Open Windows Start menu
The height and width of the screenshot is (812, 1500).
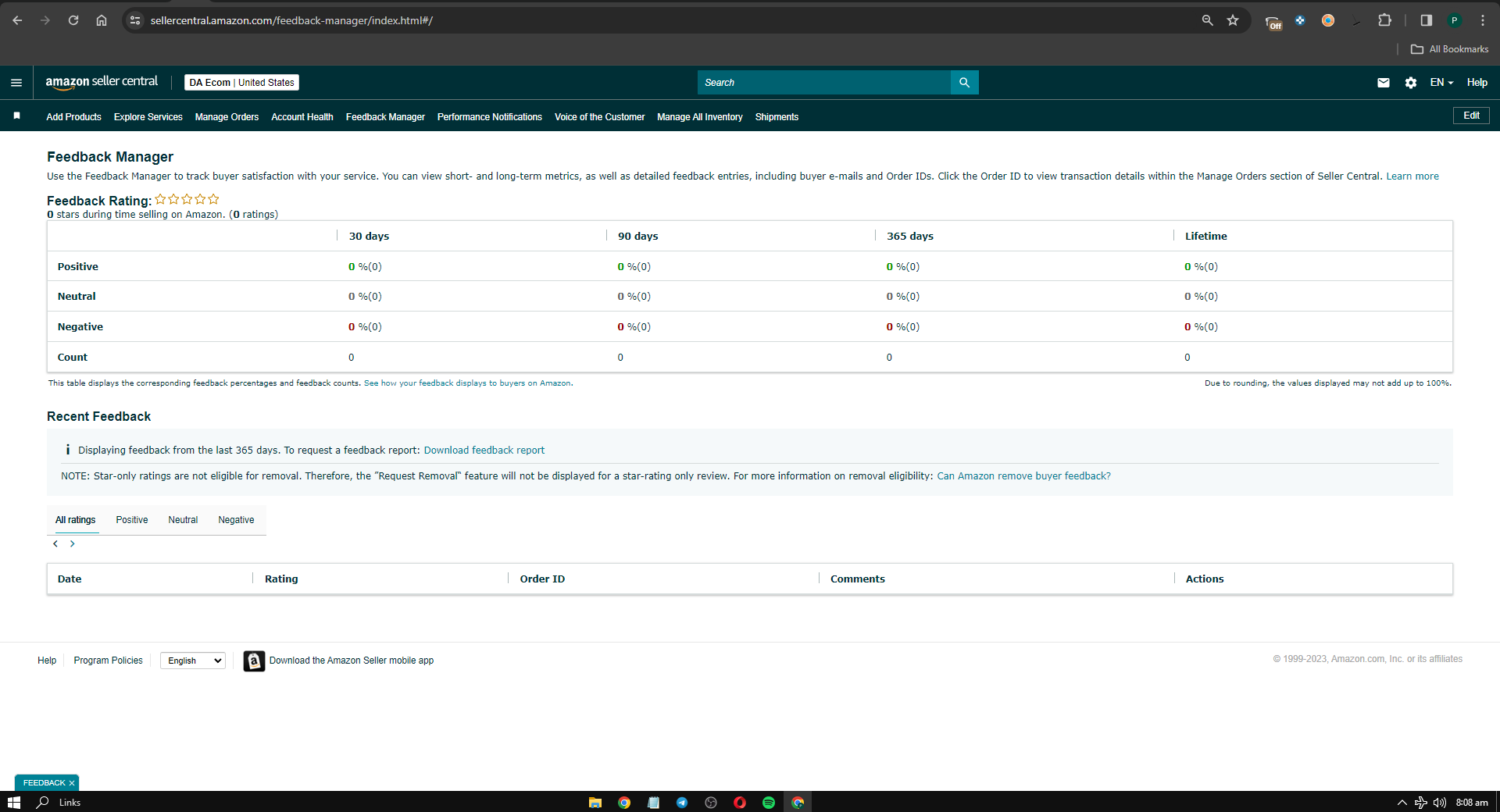(13, 802)
